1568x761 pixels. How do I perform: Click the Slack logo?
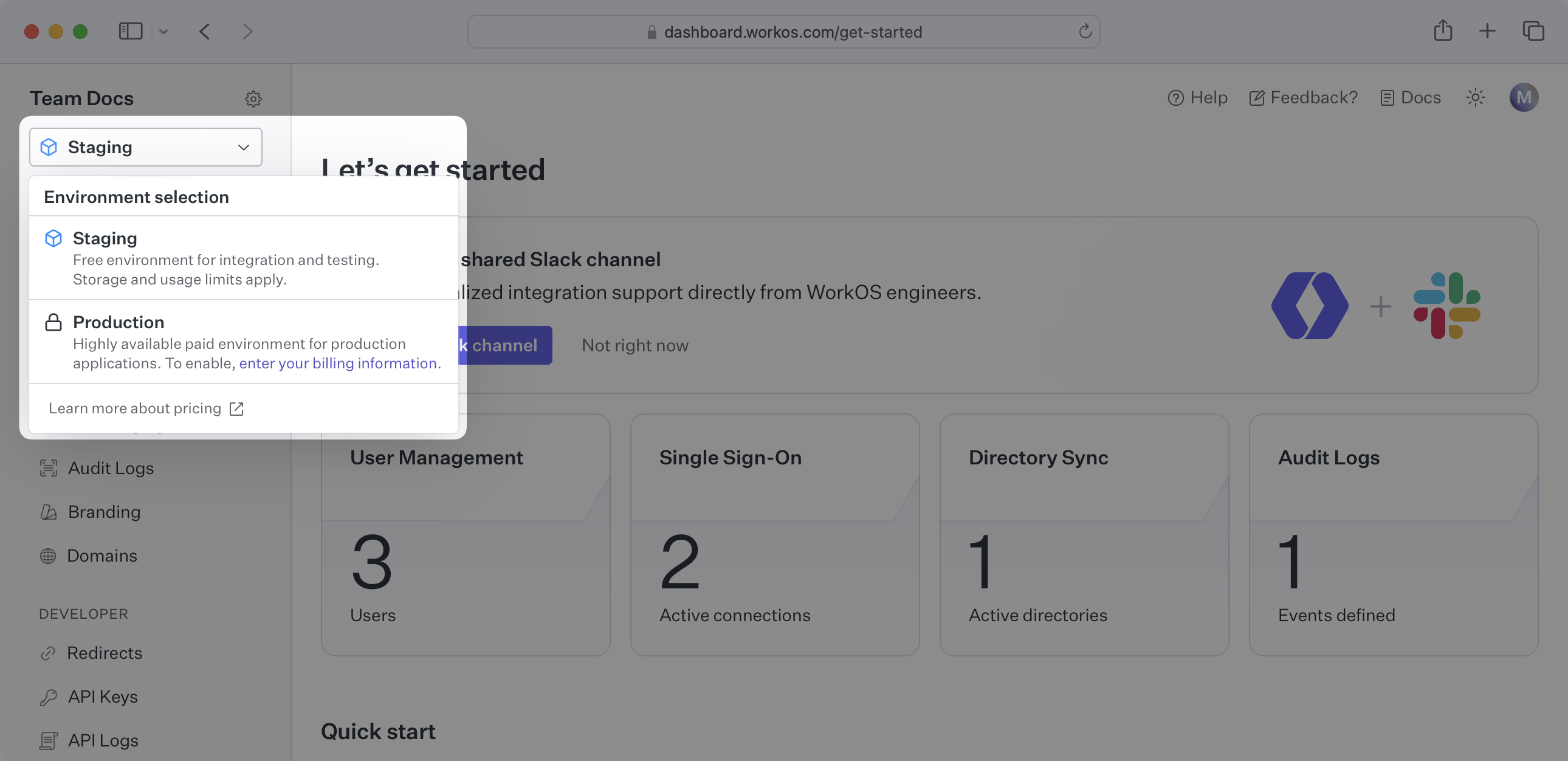click(1446, 306)
